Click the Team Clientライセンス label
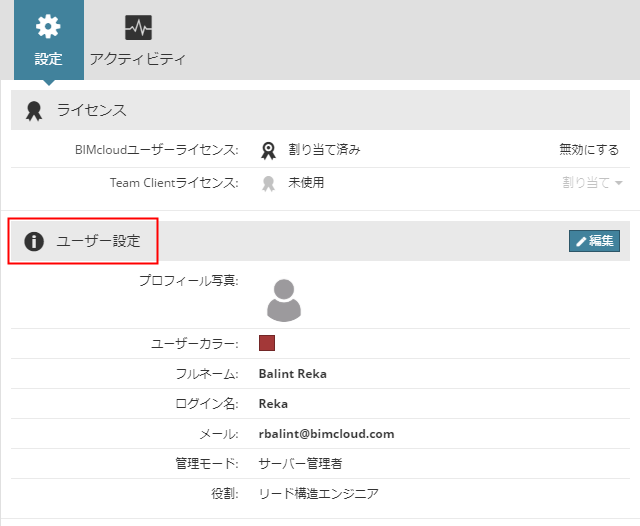The image size is (640, 526). tap(174, 182)
